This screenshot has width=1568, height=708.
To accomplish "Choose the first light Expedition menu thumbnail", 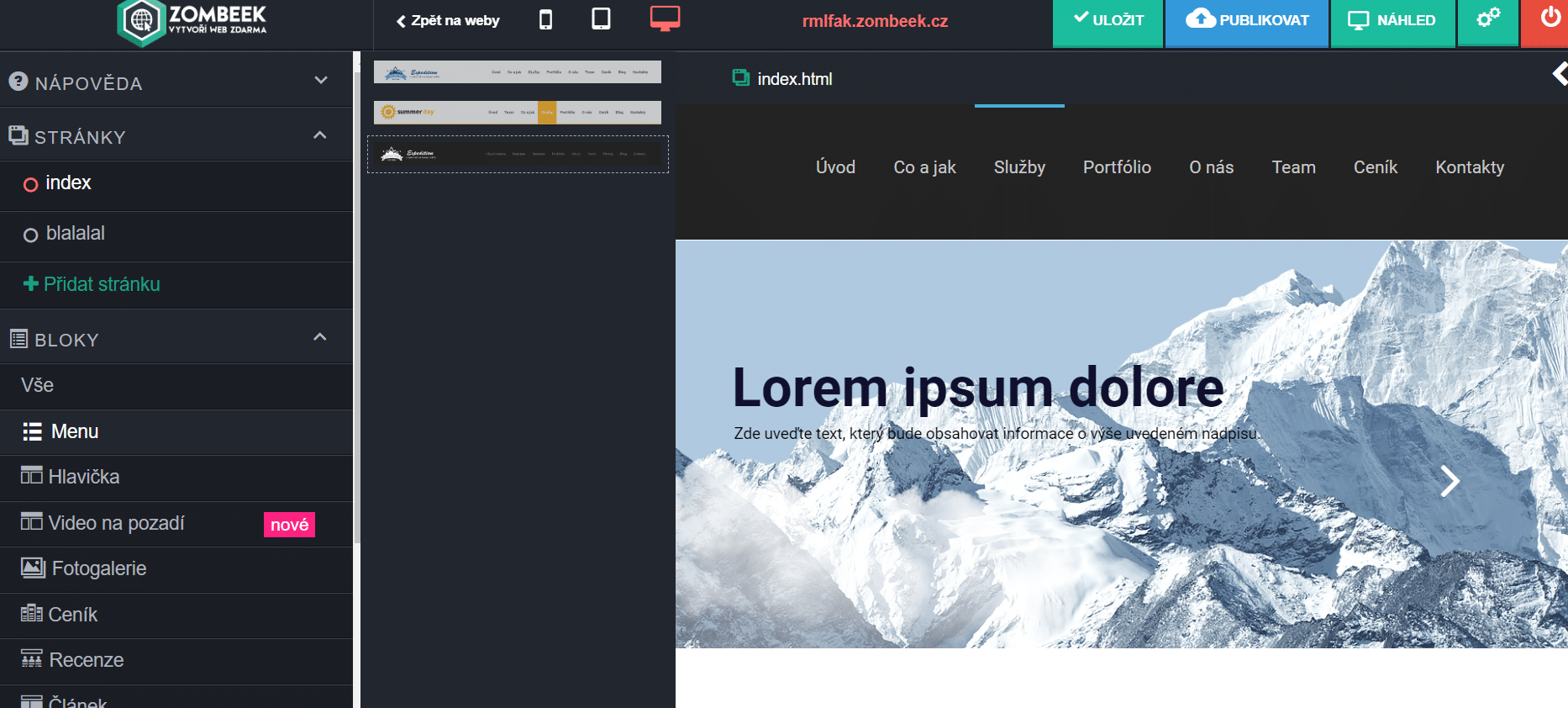I will [x=518, y=72].
